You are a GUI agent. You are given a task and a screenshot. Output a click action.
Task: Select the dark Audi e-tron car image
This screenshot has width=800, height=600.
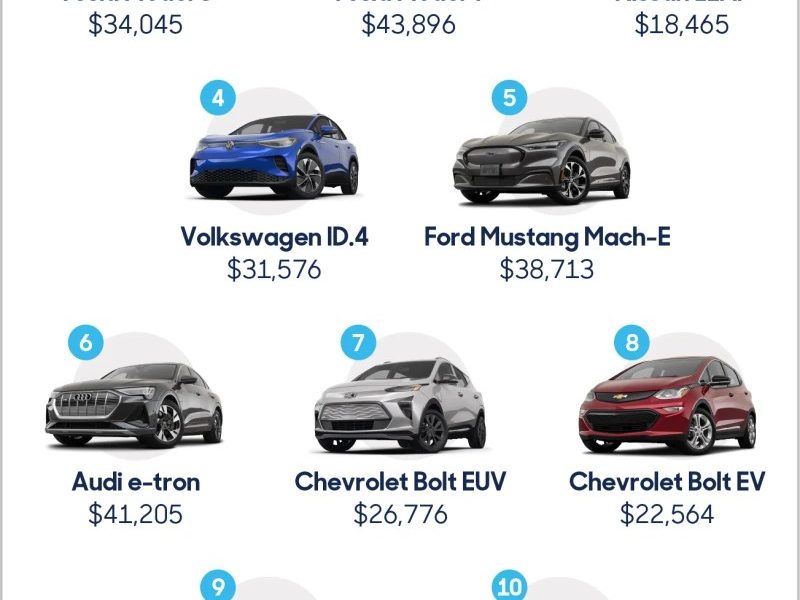point(134,405)
